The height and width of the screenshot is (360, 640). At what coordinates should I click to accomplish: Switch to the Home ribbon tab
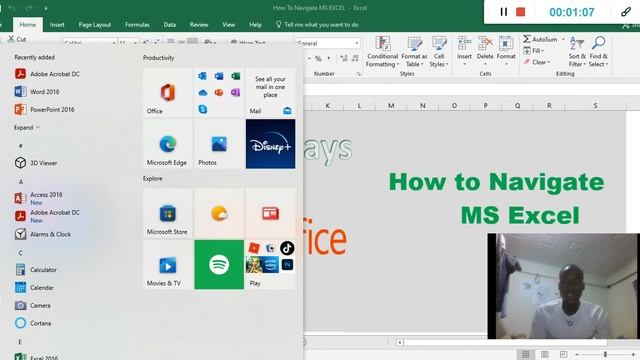pyautogui.click(x=28, y=24)
